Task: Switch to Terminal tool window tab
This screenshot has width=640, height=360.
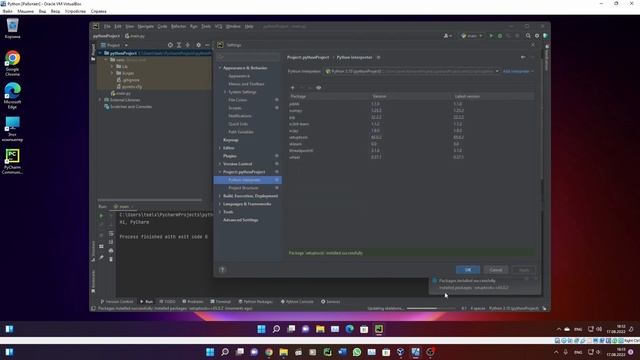Action: [220, 302]
